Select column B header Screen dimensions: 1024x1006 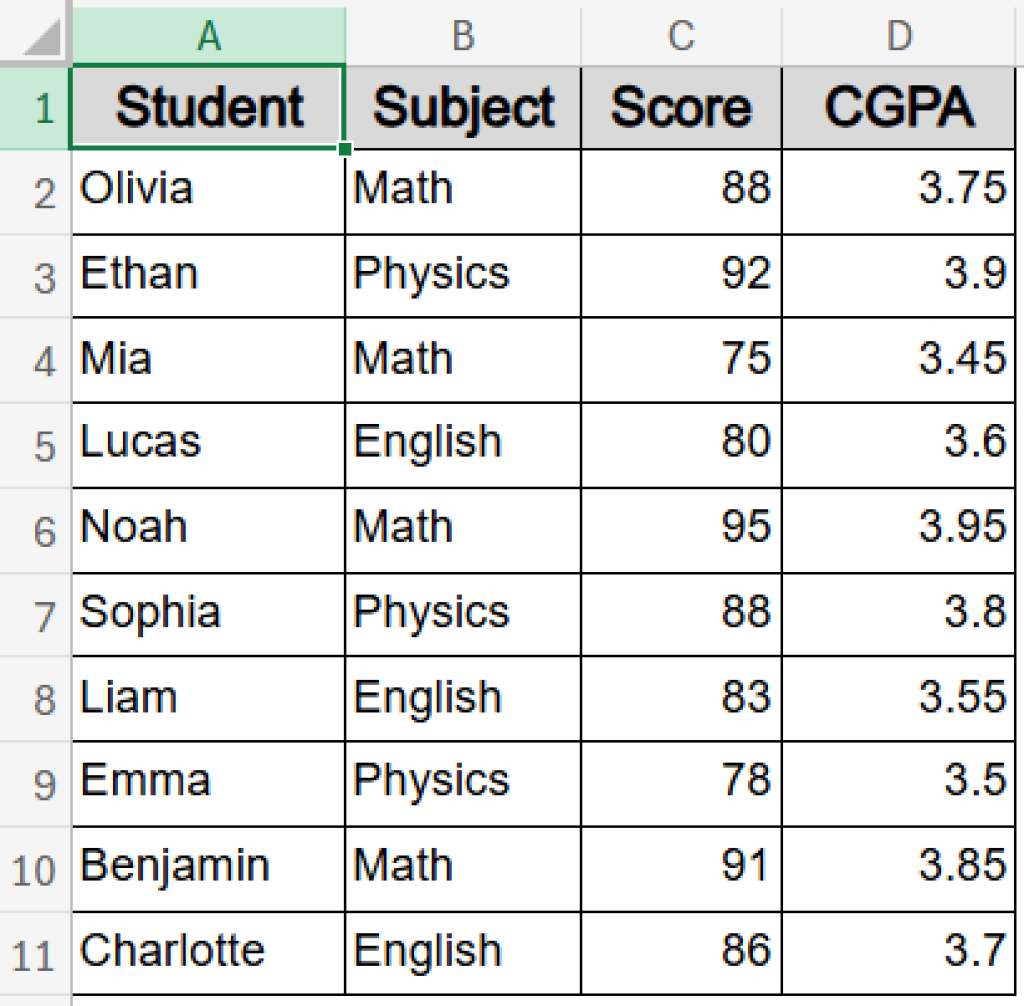point(463,35)
